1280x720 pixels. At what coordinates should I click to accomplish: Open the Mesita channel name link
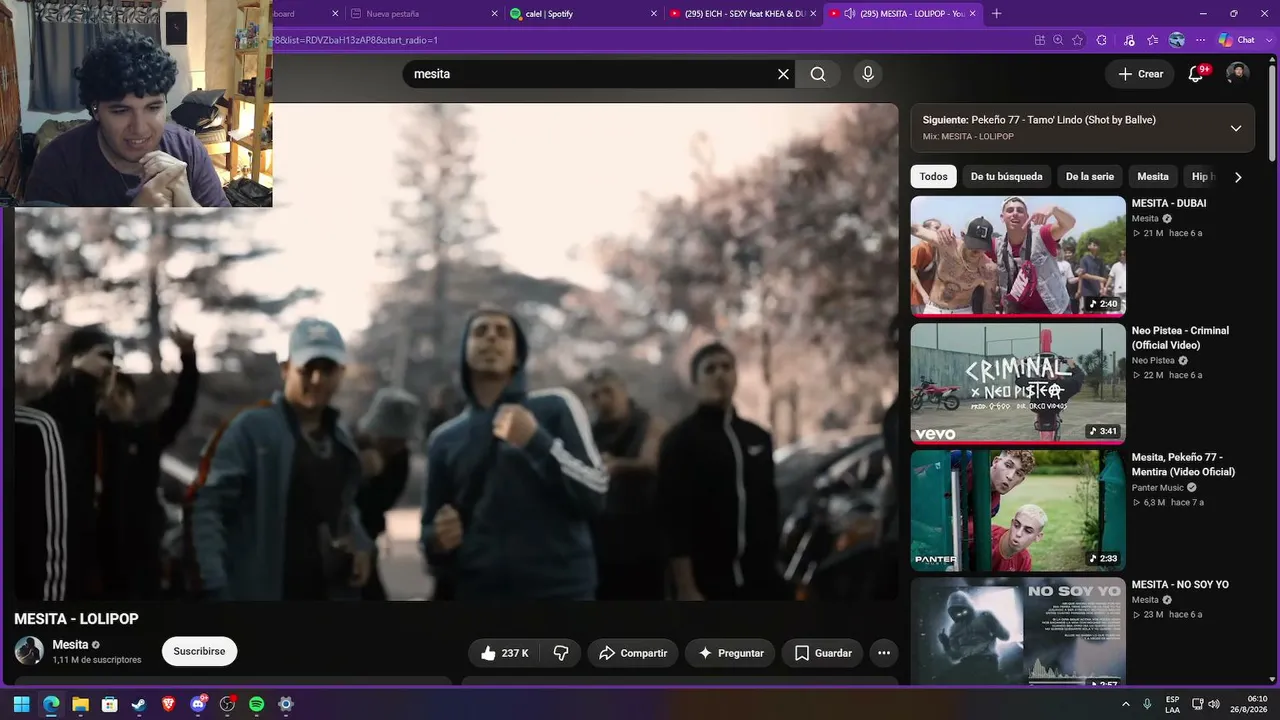tap(70, 645)
